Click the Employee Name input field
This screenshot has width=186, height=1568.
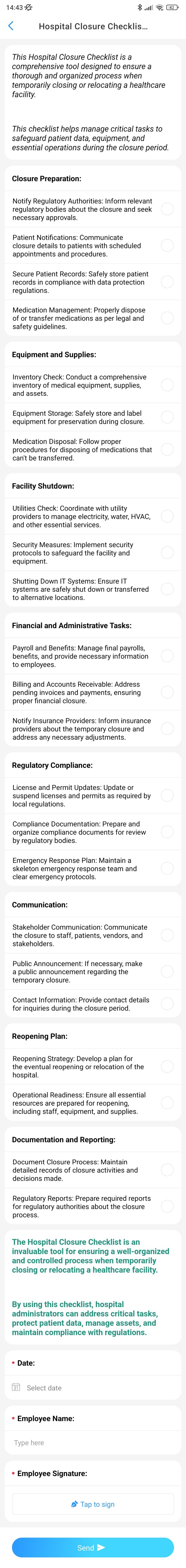click(x=93, y=1442)
